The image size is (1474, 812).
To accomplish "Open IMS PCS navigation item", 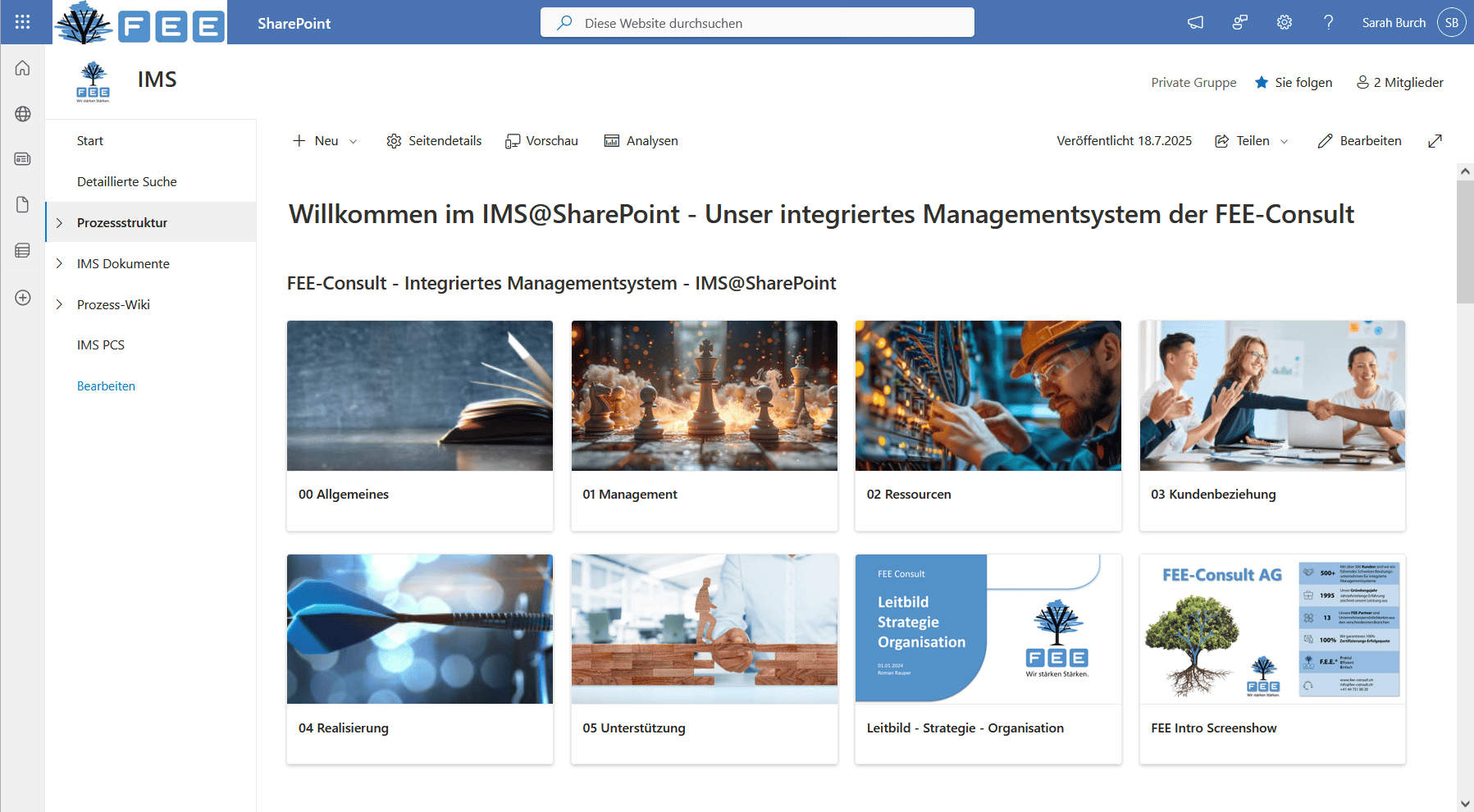I will click(101, 345).
